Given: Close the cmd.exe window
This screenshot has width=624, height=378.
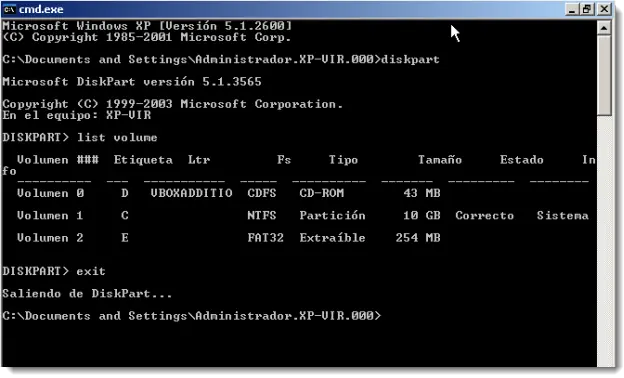Looking at the screenshot, I should coord(604,9).
